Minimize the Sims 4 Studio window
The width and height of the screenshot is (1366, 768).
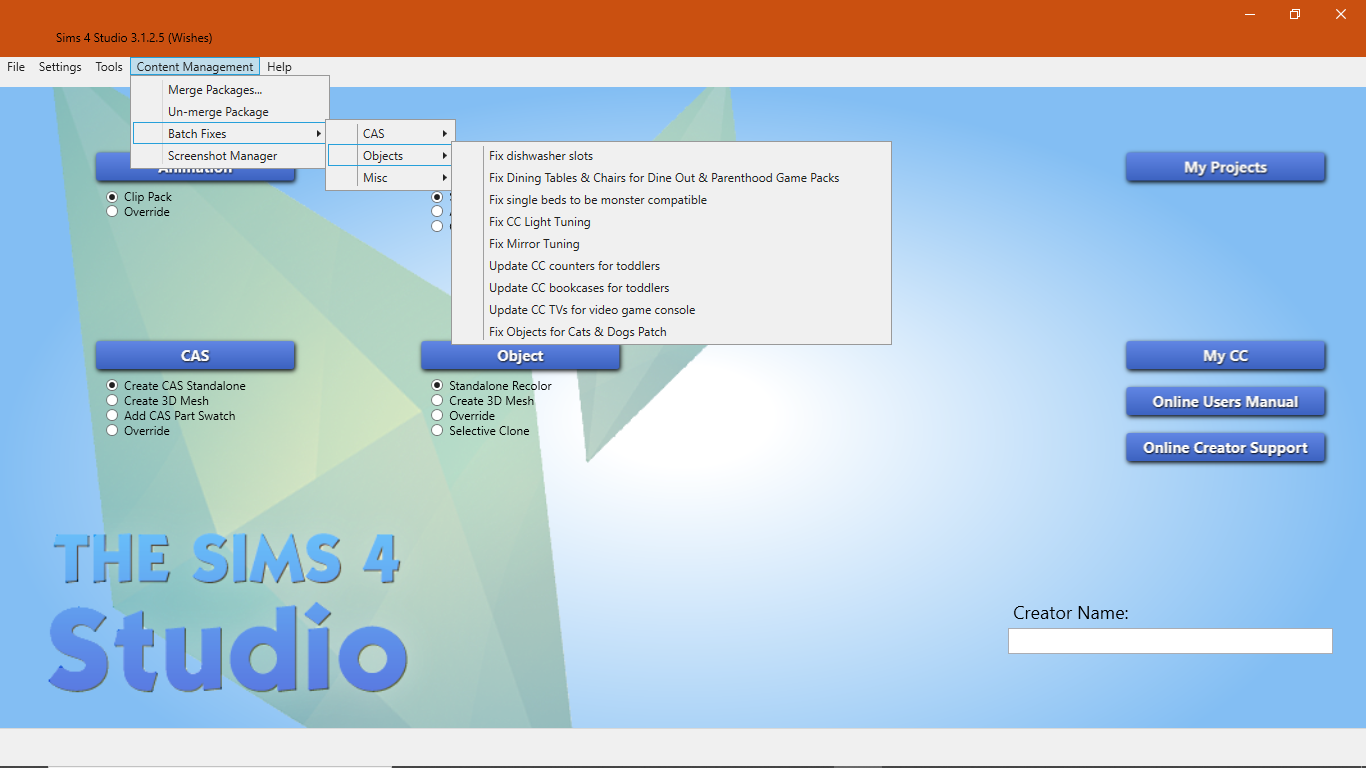1250,14
